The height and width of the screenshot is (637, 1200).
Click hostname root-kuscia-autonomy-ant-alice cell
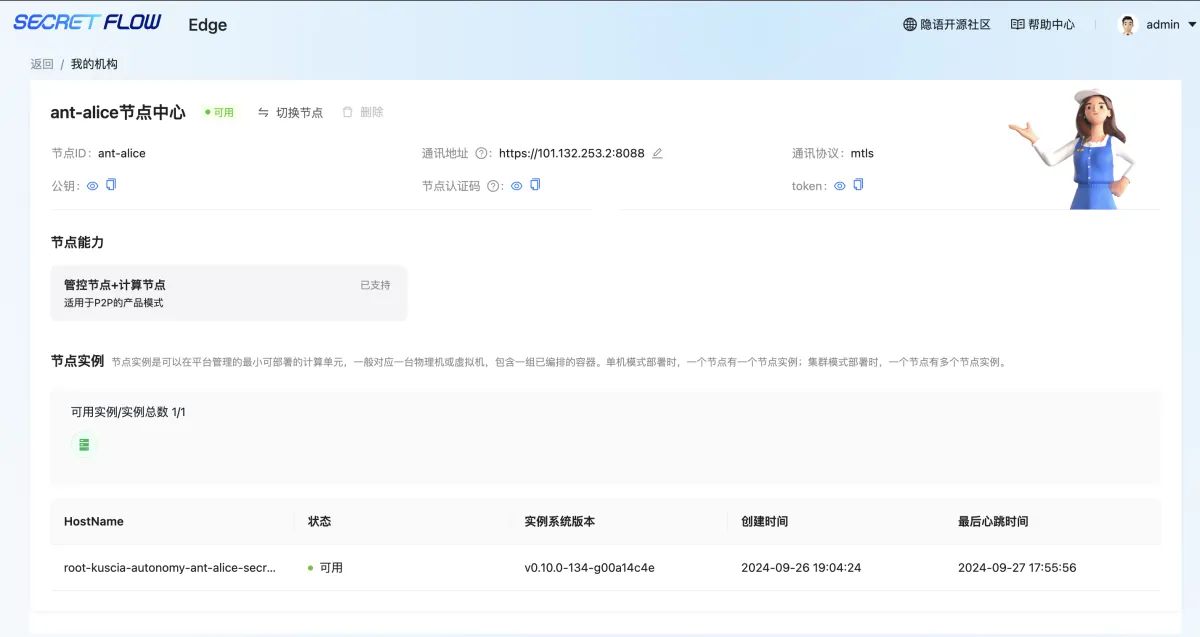coord(170,567)
